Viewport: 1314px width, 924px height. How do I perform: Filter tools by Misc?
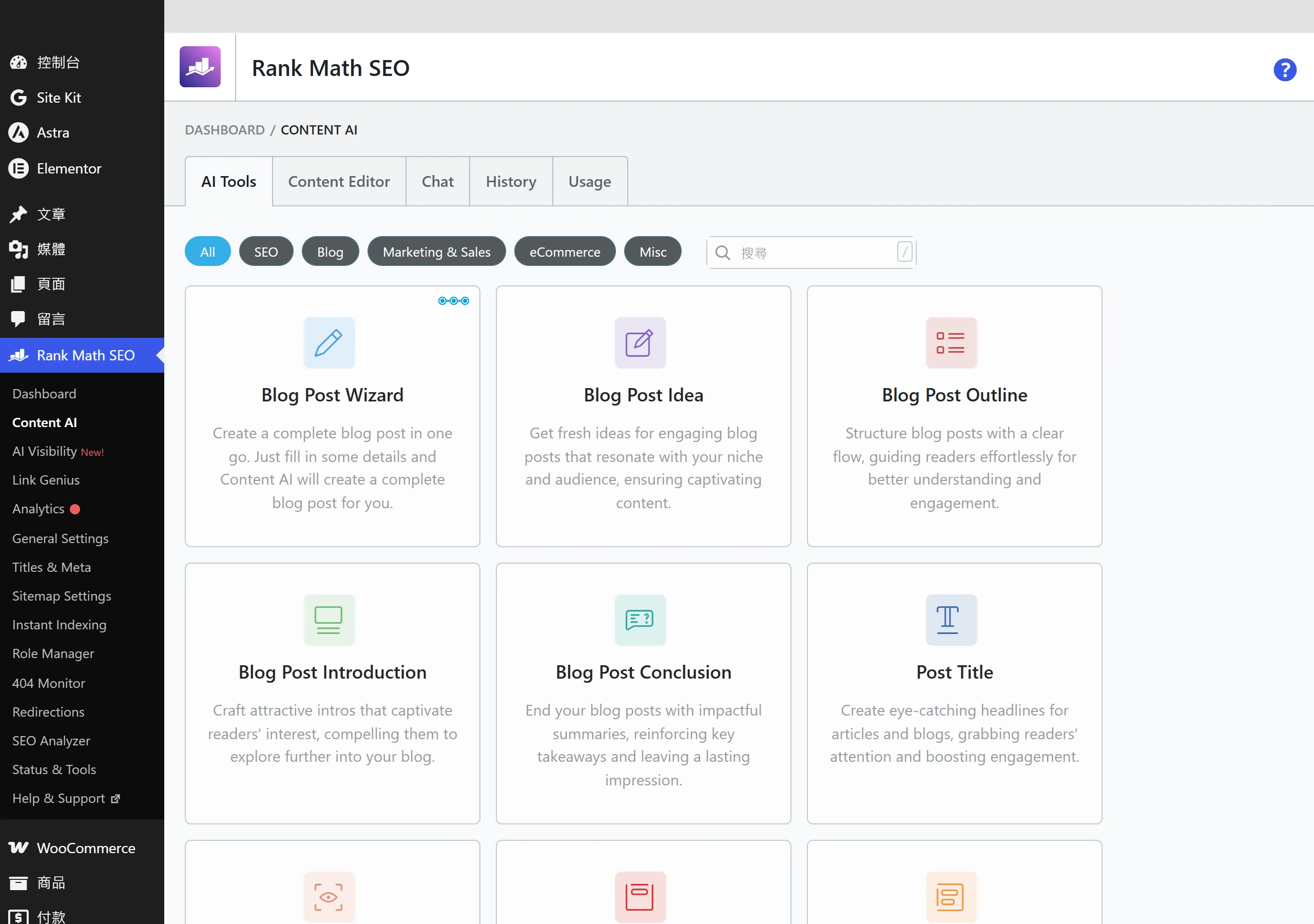[x=653, y=252]
